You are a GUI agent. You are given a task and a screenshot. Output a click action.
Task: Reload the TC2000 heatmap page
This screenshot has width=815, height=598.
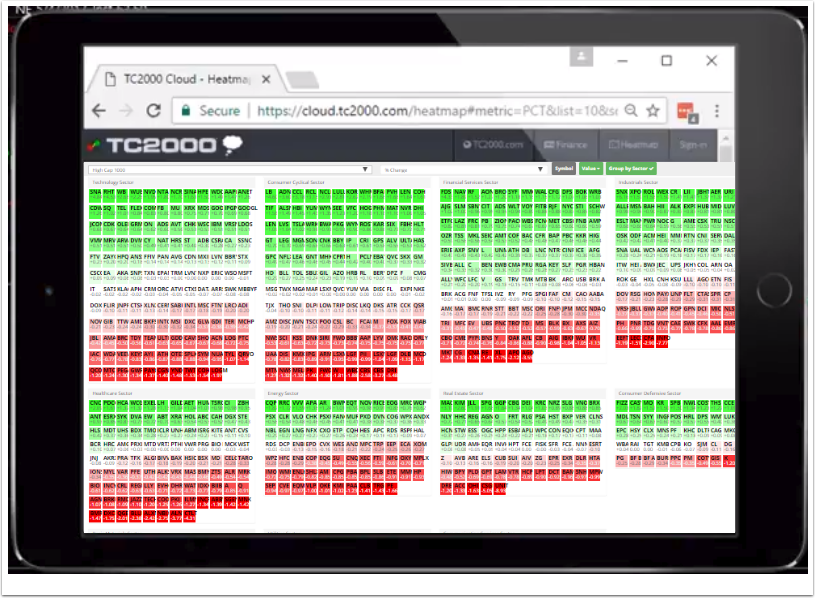(x=153, y=110)
